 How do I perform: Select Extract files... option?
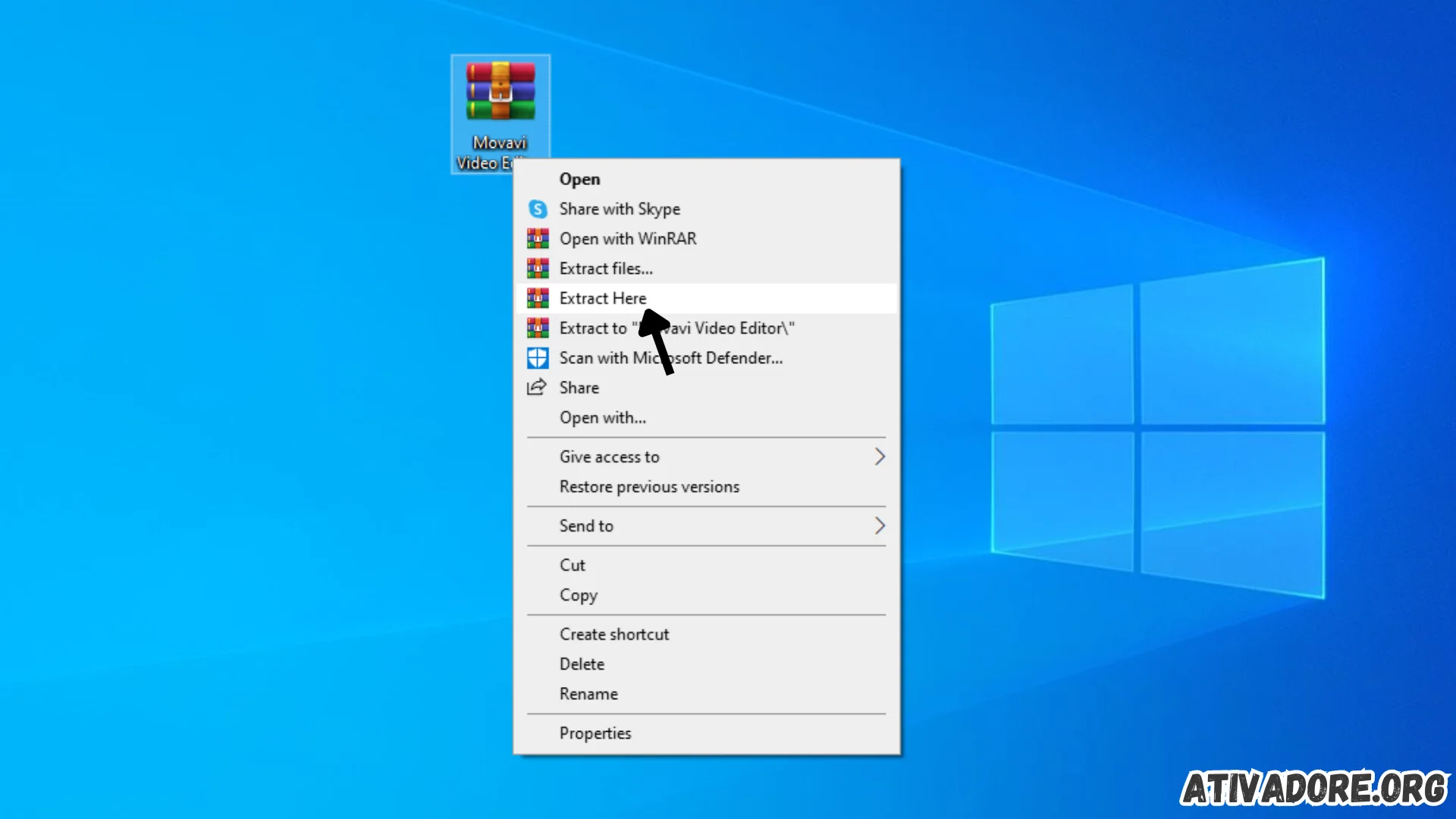click(705, 268)
